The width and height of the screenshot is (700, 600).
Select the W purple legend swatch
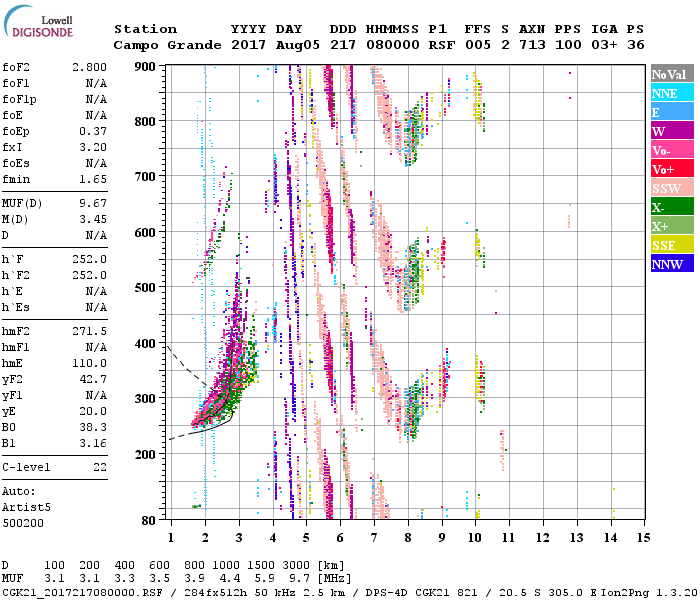671,131
